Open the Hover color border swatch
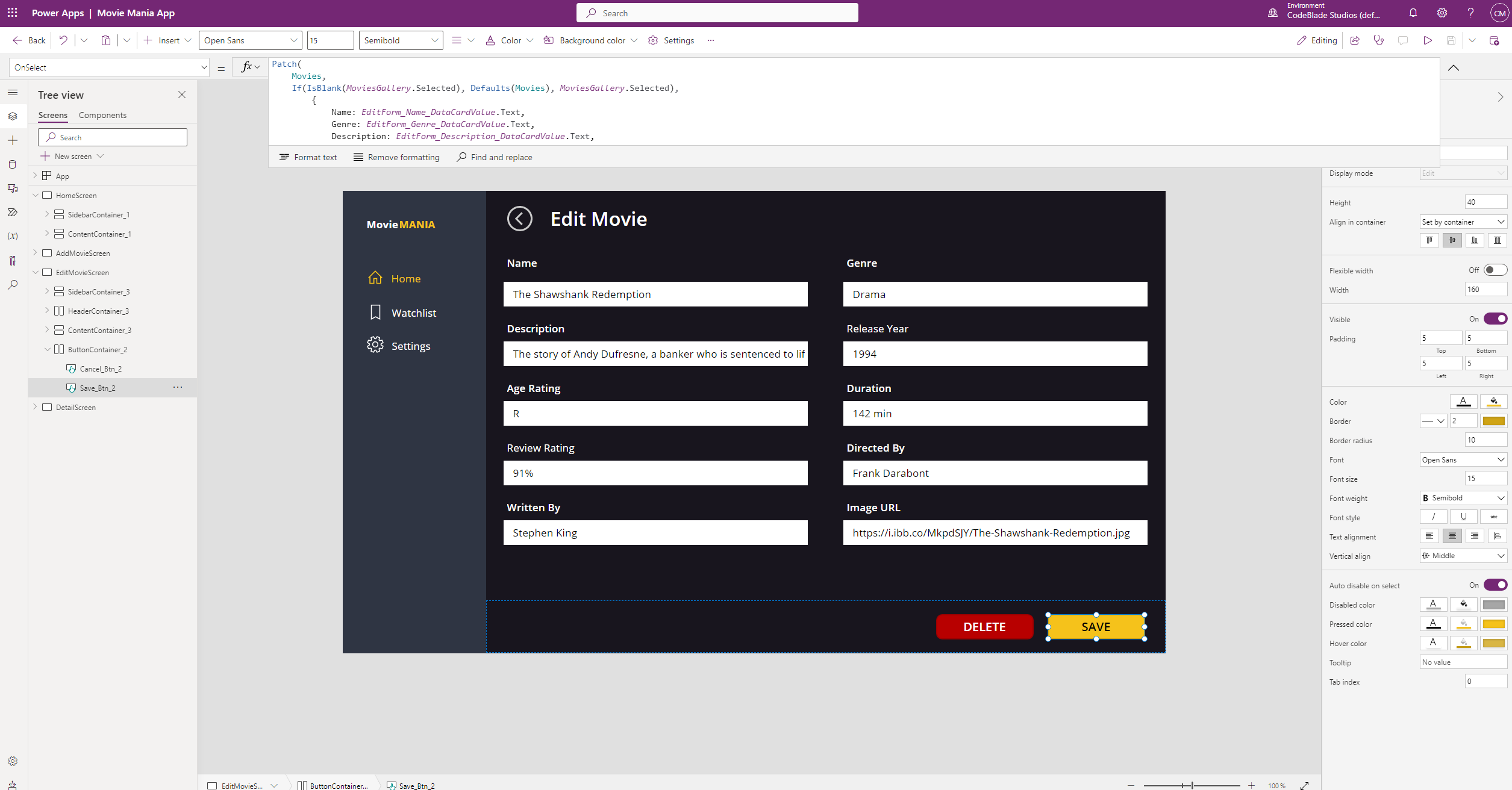This screenshot has height=790, width=1512. coord(1493,643)
